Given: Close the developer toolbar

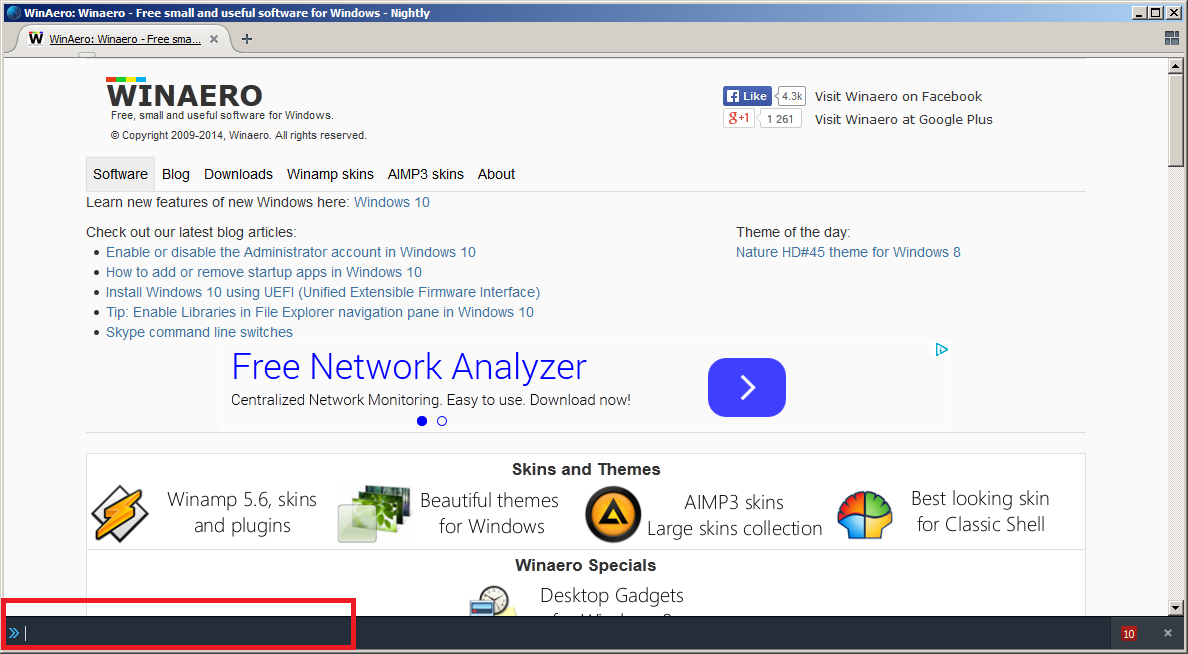Looking at the screenshot, I should pyautogui.click(x=1168, y=633).
